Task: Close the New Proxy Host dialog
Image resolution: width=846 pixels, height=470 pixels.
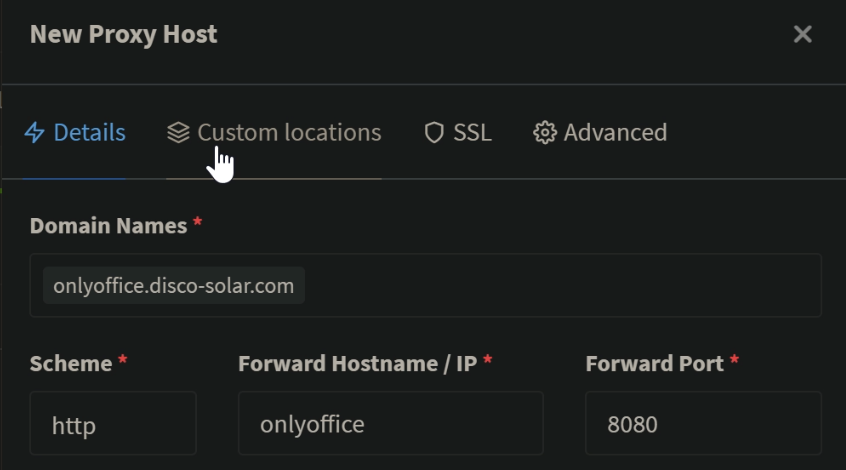Action: click(803, 35)
